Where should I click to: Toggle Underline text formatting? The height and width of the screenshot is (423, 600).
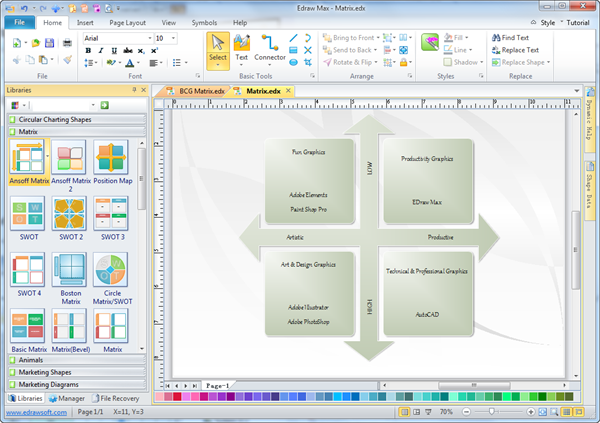(113, 50)
